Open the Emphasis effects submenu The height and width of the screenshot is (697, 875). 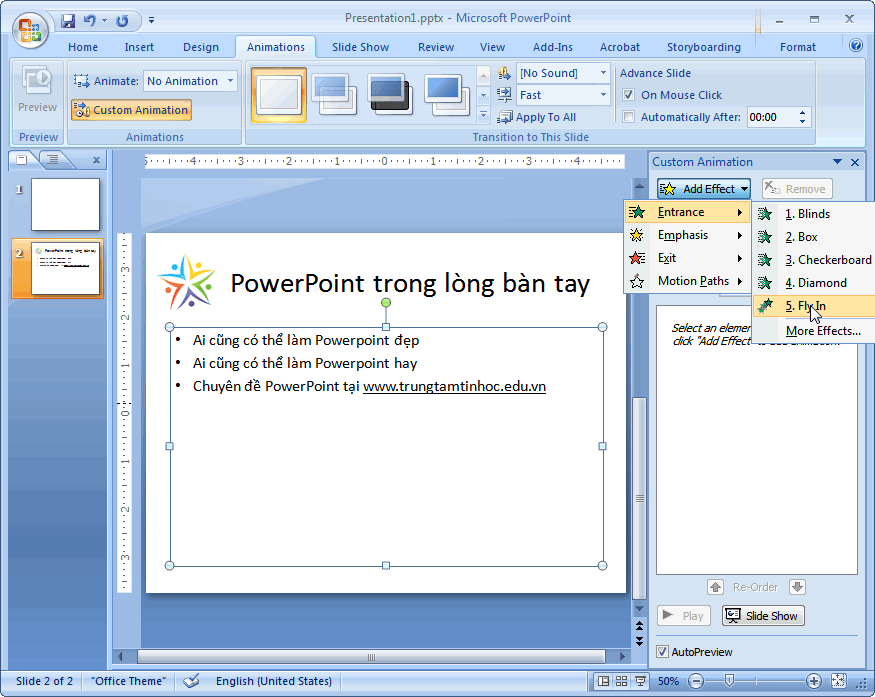point(688,235)
